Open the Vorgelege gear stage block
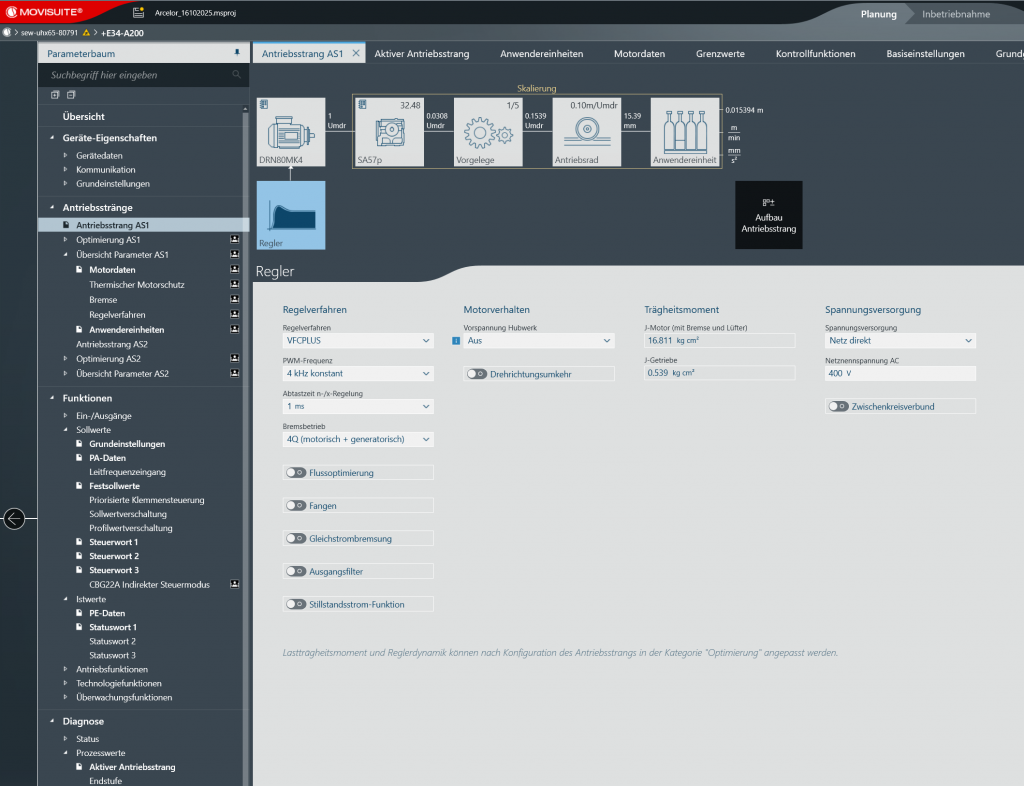This screenshot has width=1024, height=786. coord(488,131)
